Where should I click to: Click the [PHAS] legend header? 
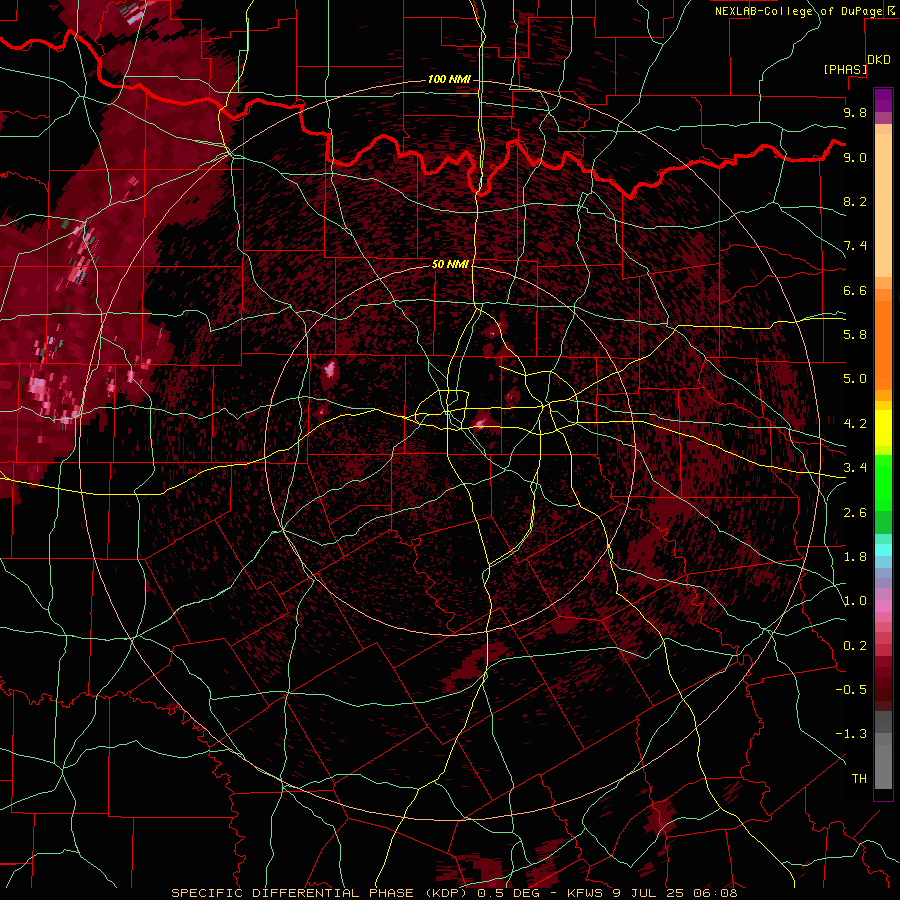(x=845, y=69)
